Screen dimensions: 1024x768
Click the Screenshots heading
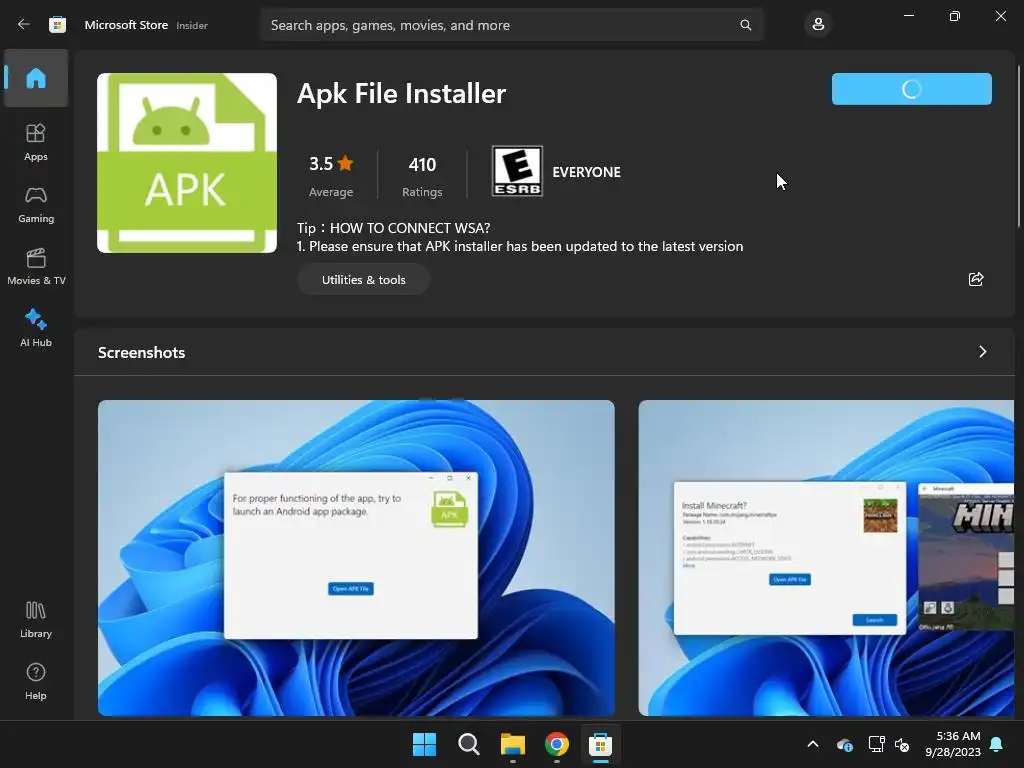tap(142, 353)
